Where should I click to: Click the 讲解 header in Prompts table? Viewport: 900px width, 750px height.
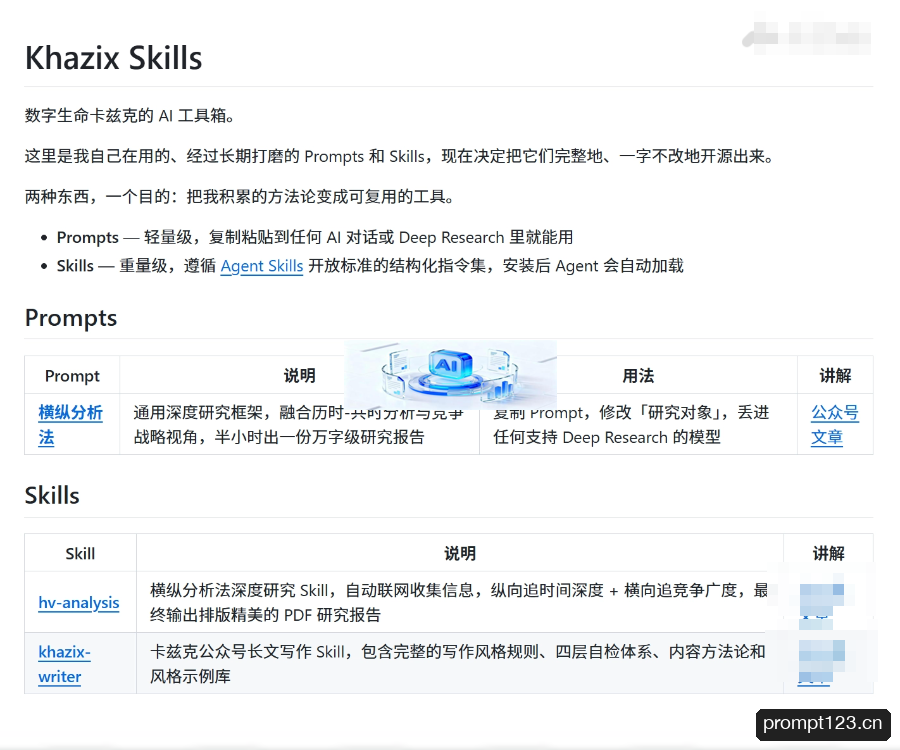pos(835,376)
